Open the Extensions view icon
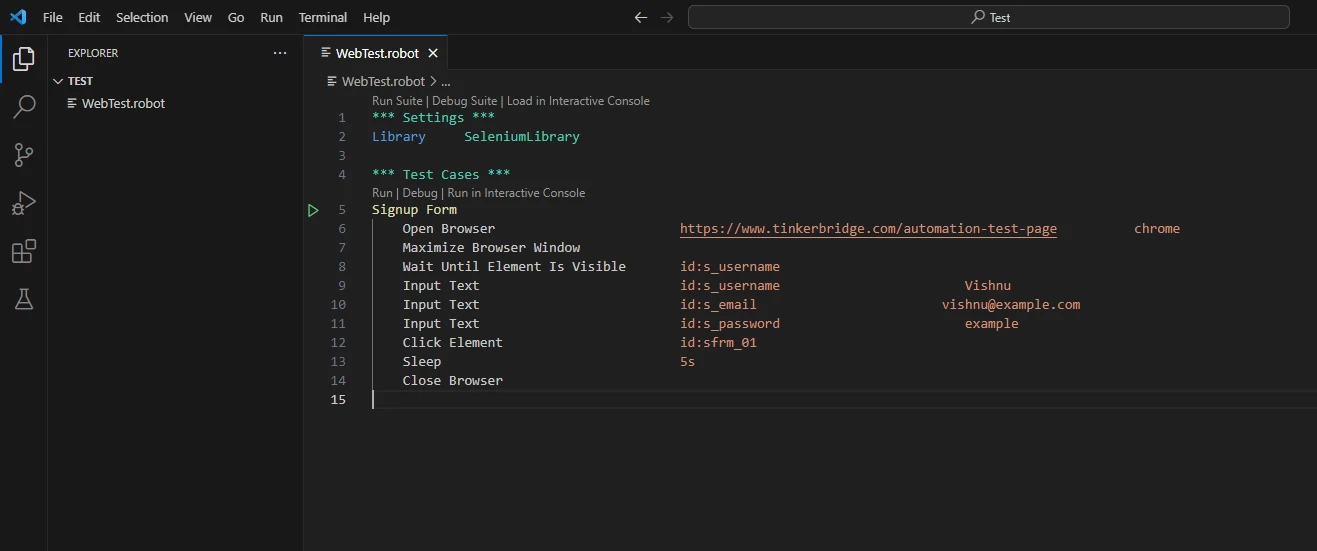Screen dimensions: 1317x551 [x=24, y=251]
